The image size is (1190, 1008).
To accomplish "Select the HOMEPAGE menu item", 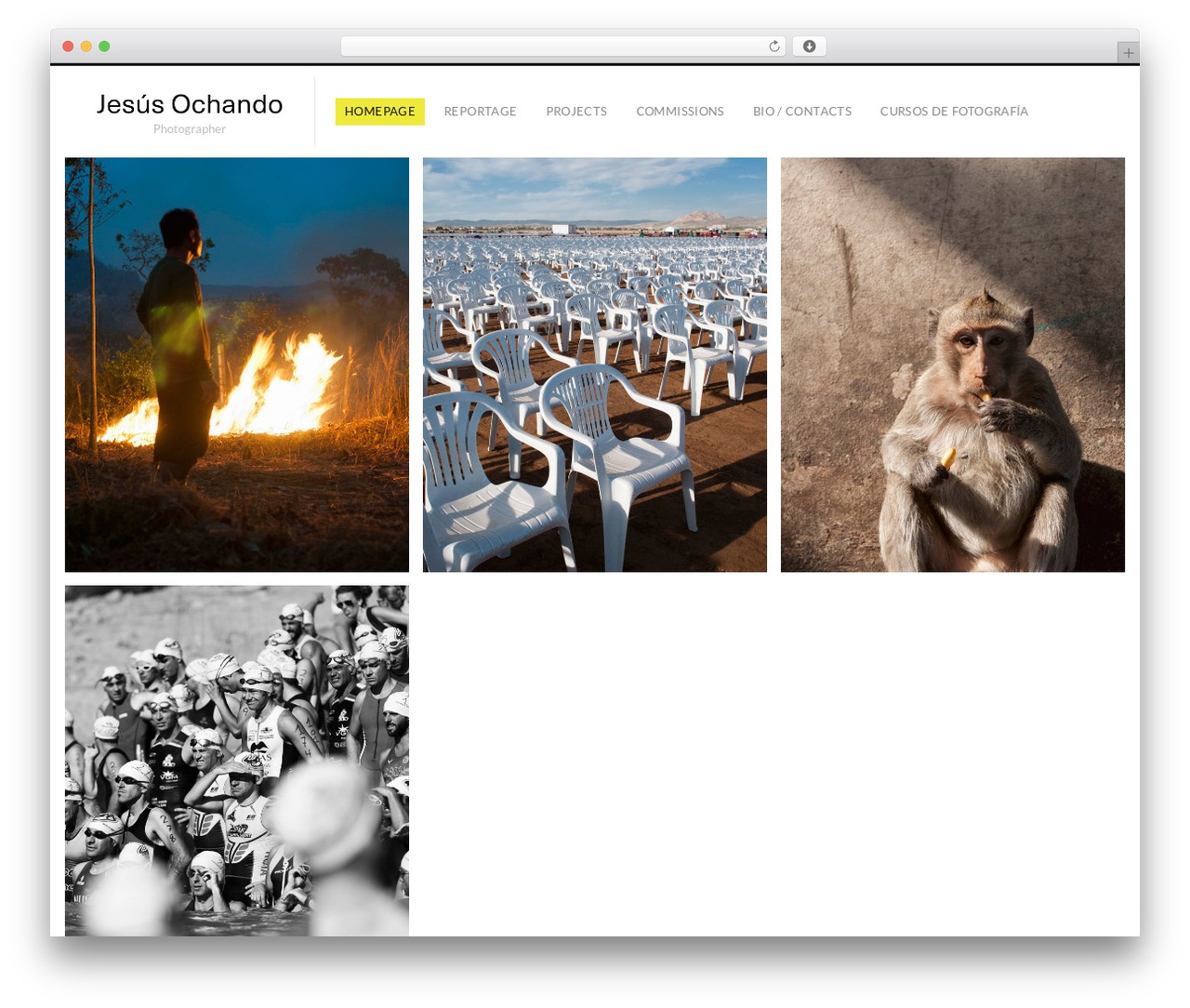I will pos(379,112).
